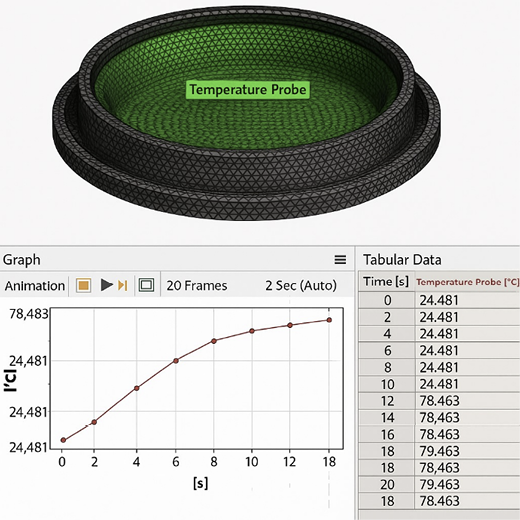
Task: Select the table cell for time 6
Action: coord(387,351)
